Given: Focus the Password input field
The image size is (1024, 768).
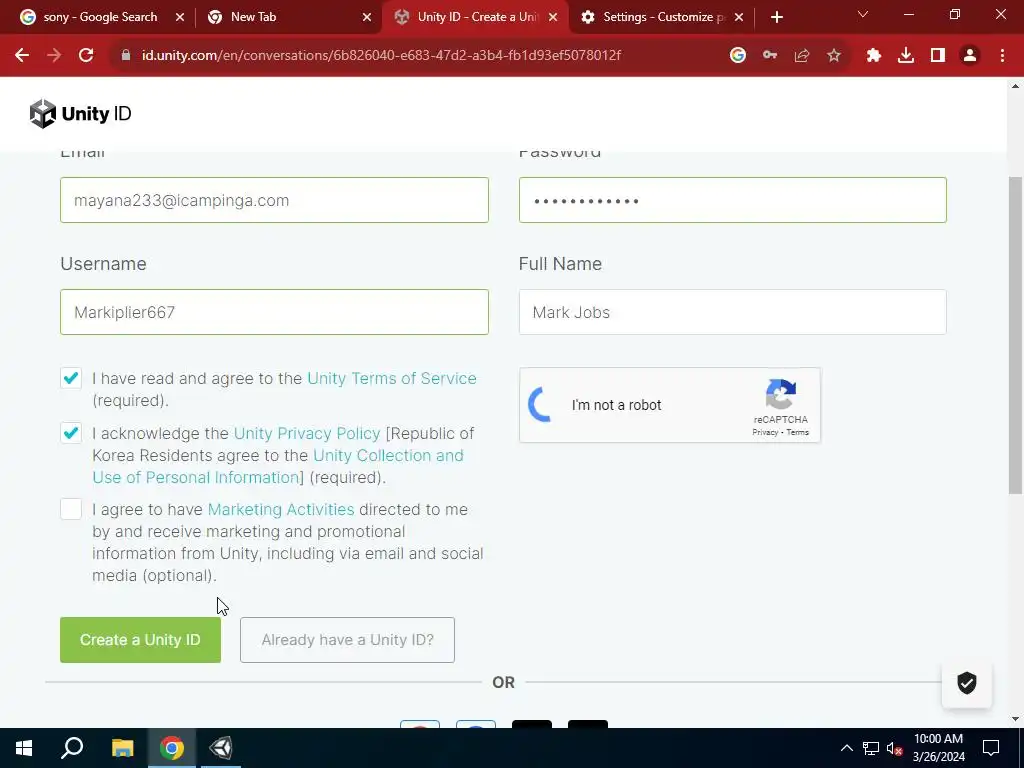Looking at the screenshot, I should (733, 200).
